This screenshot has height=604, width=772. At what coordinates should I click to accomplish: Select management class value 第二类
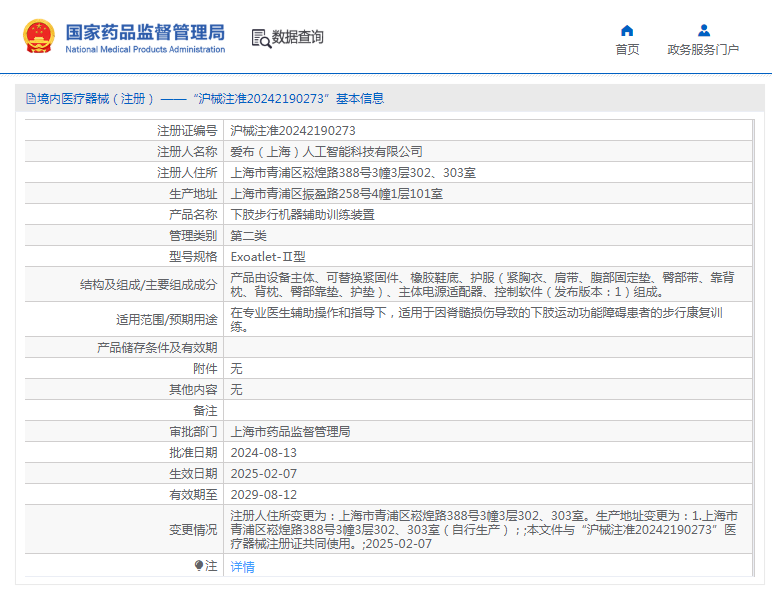(248, 236)
